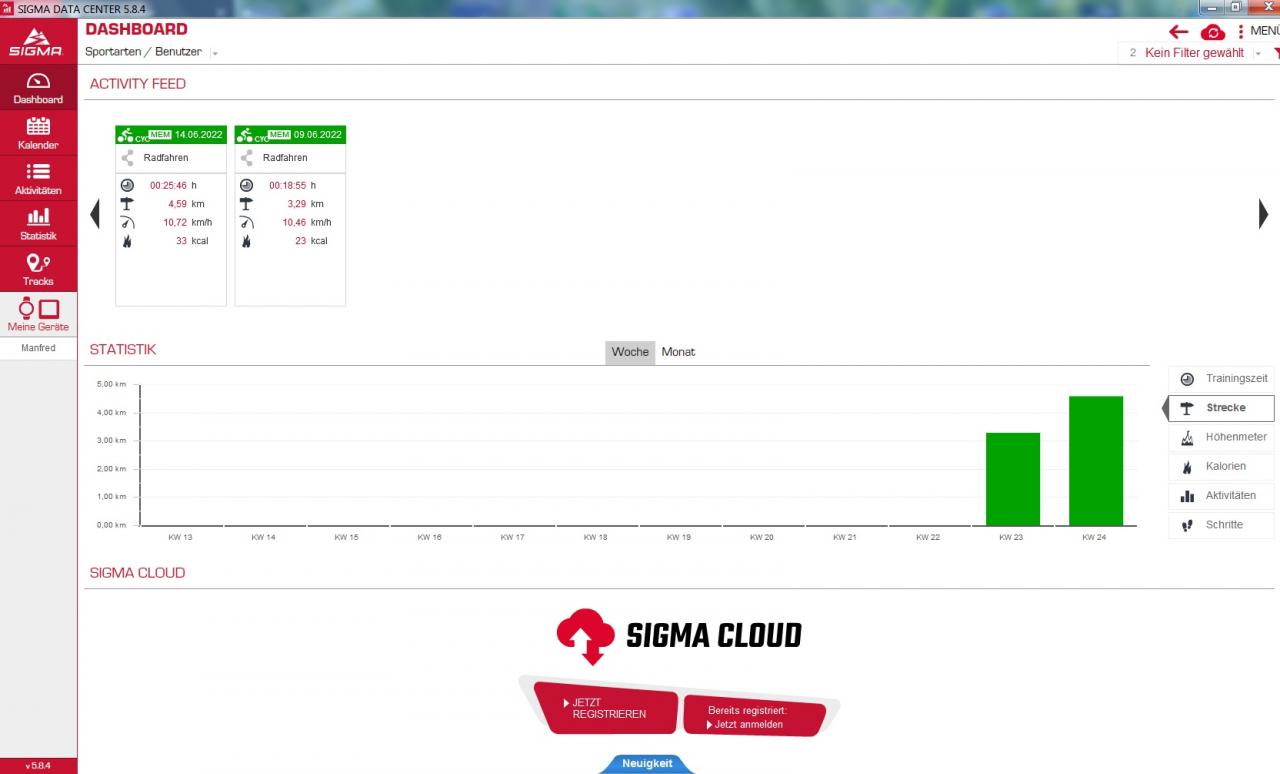Open Meine Geräte devices section
The image size is (1280, 774).
(38, 314)
